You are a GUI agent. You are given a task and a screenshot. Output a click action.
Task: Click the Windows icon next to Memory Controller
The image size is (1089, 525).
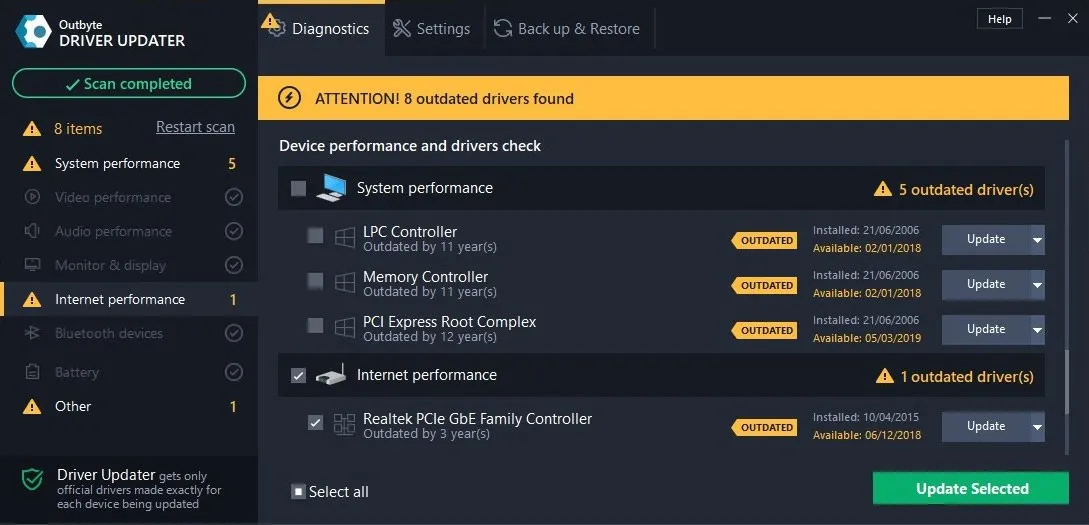pyautogui.click(x=344, y=283)
